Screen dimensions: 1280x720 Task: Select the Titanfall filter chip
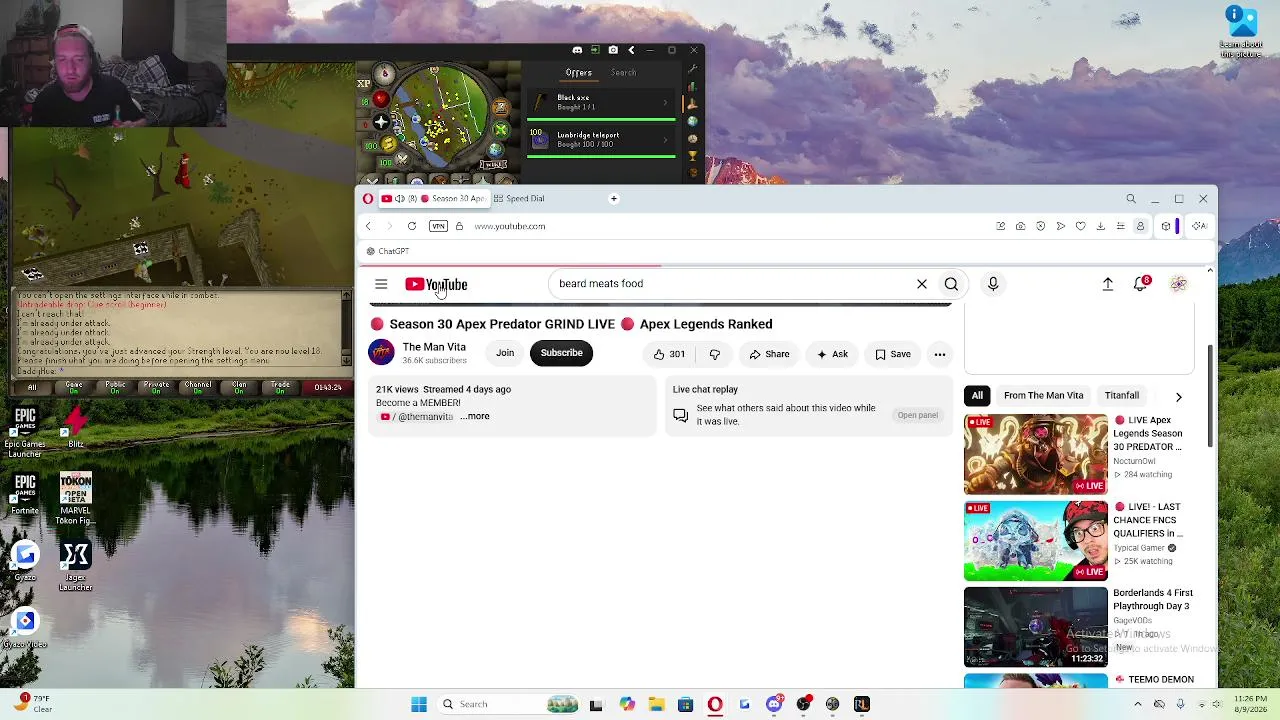click(x=1122, y=396)
